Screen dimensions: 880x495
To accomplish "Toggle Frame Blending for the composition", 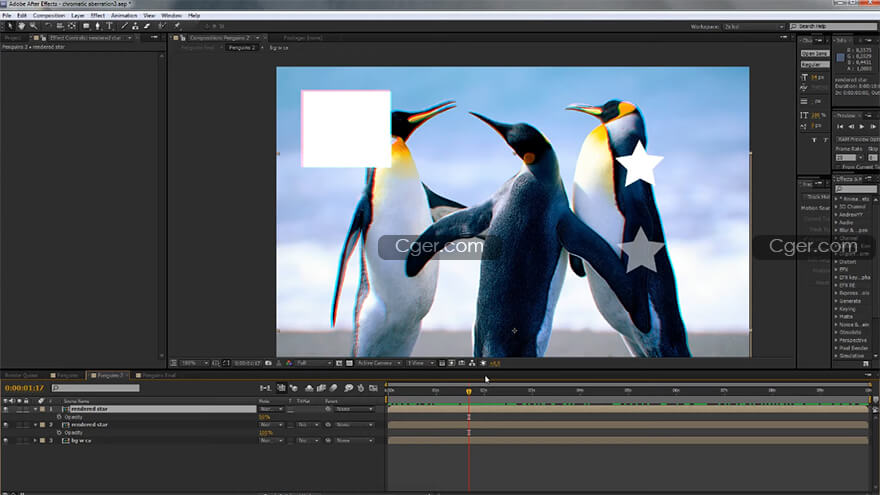I will (321, 388).
